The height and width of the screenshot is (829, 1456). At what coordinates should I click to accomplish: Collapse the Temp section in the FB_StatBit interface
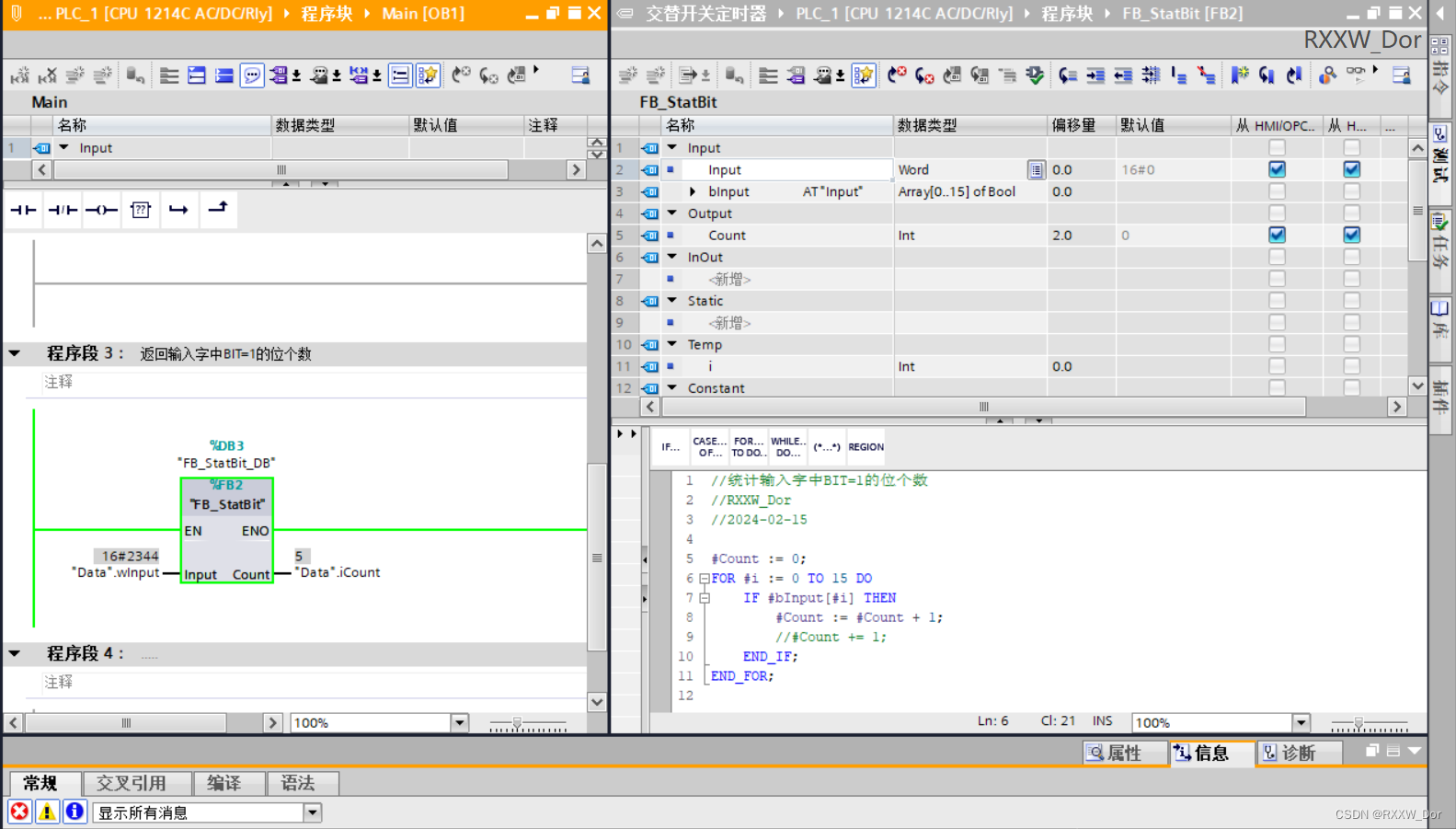pos(672,344)
